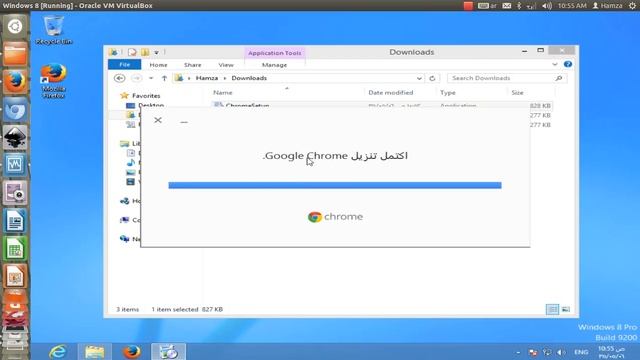
Task: Close the Chrome installer dialog
Action: coord(158,120)
